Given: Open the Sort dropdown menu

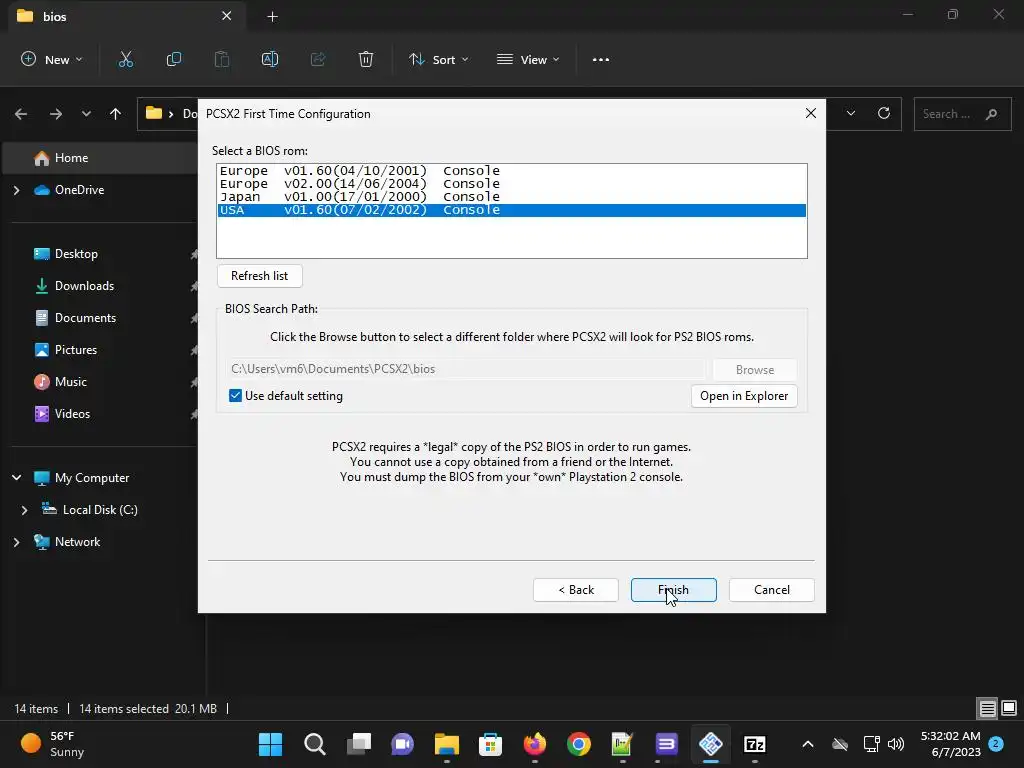Looking at the screenshot, I should pos(438,59).
